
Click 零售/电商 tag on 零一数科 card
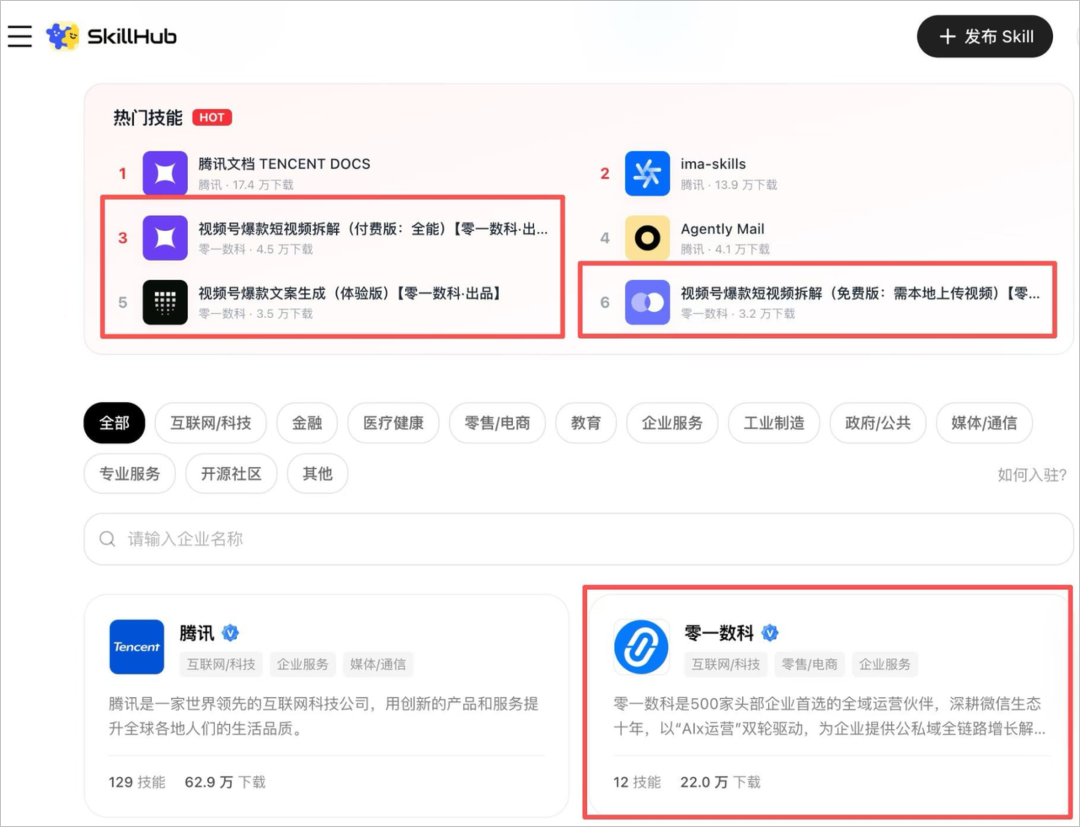tap(809, 664)
